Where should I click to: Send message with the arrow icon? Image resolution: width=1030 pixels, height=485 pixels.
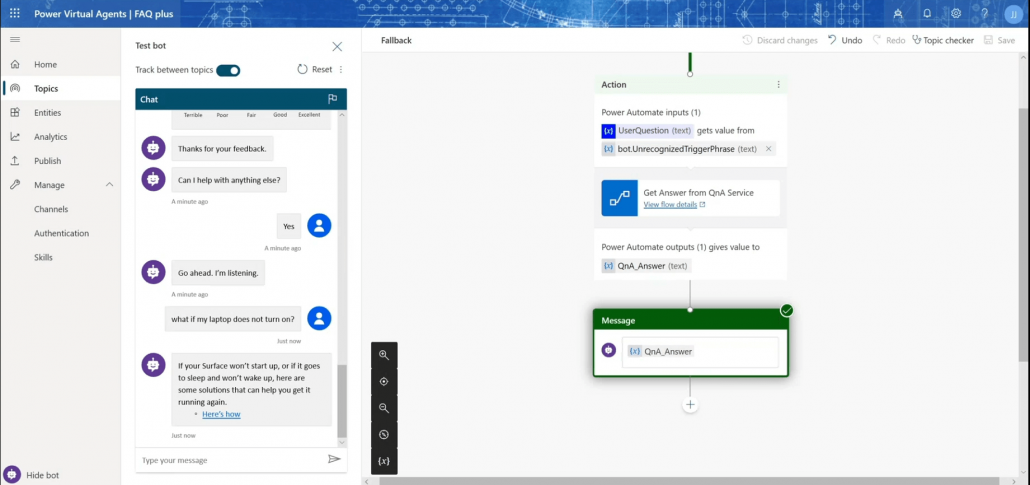(334, 460)
